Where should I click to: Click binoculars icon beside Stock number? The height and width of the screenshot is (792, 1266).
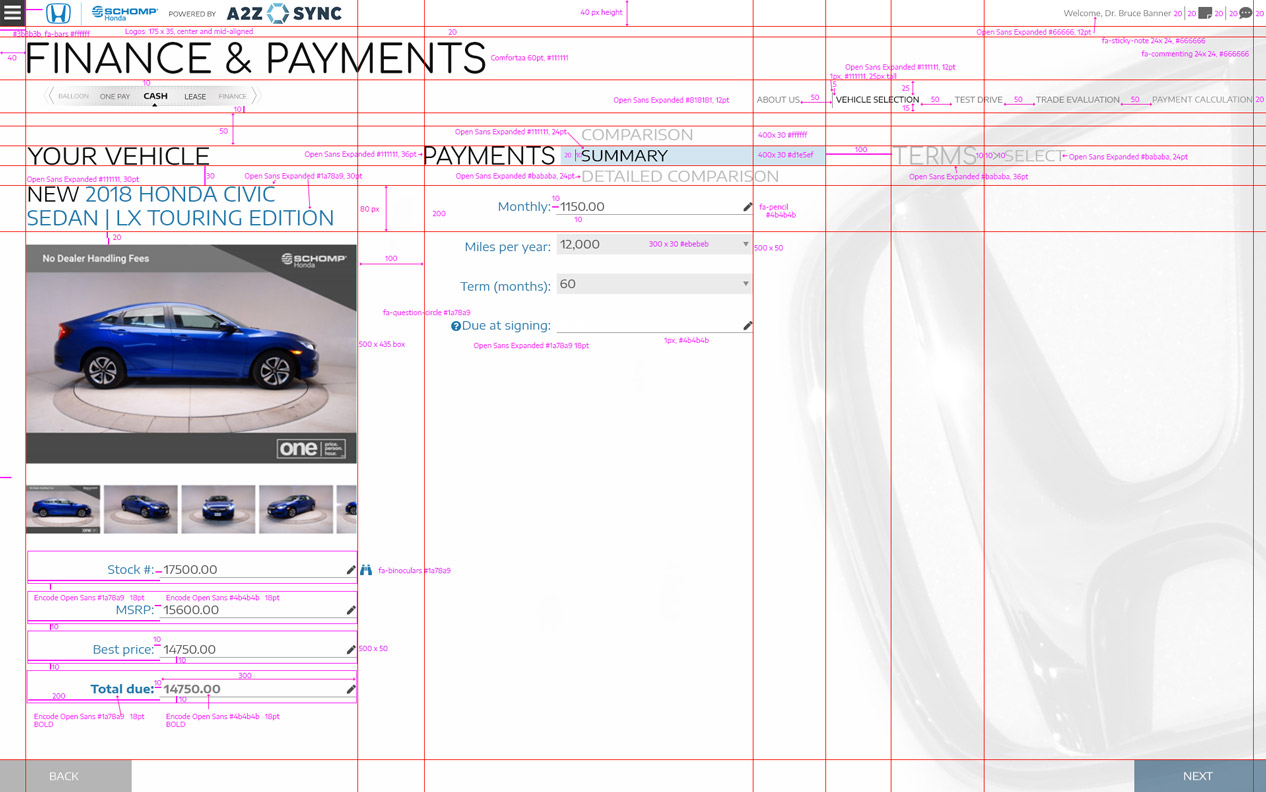click(366, 570)
